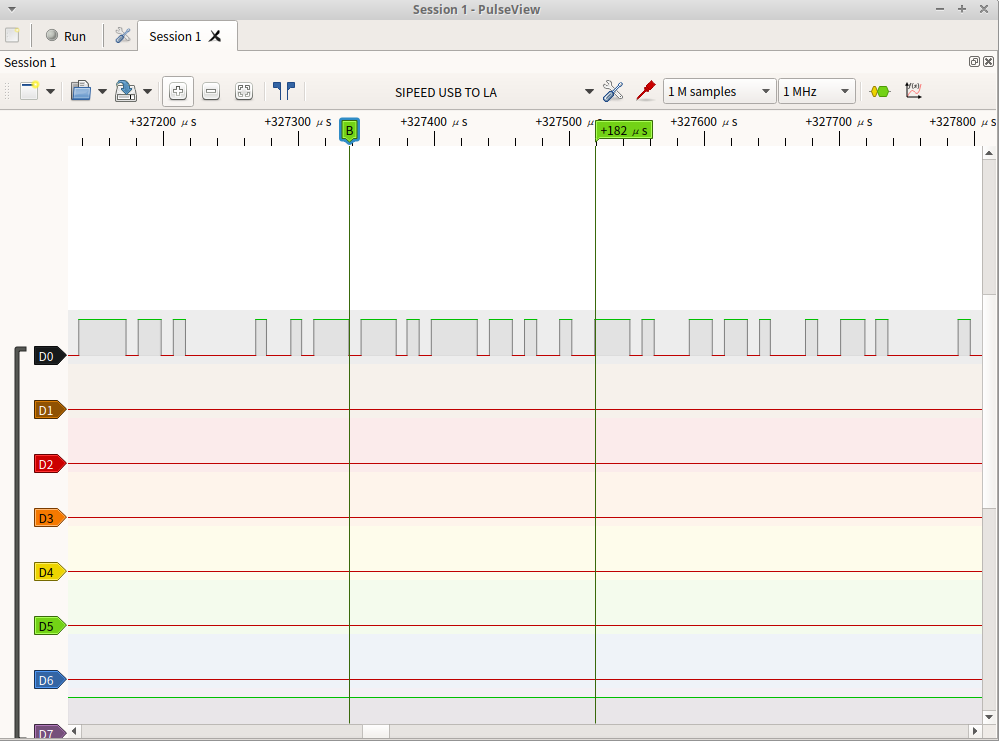This screenshot has height=741, width=999.
Task: Add a protocol decoder
Action: tap(880, 92)
